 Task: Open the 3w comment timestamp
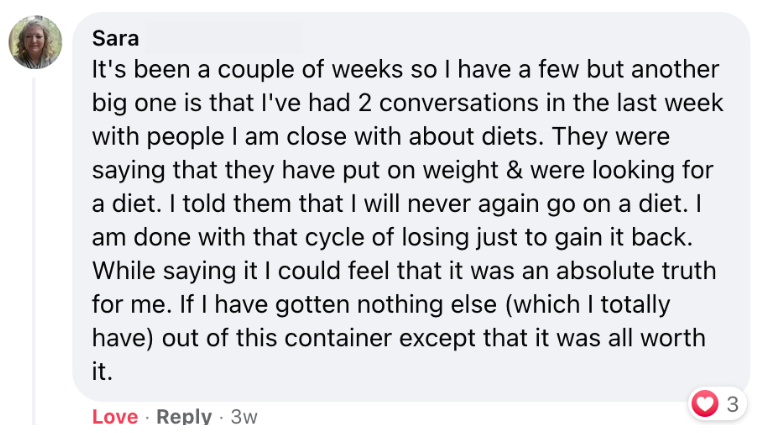pos(243,416)
